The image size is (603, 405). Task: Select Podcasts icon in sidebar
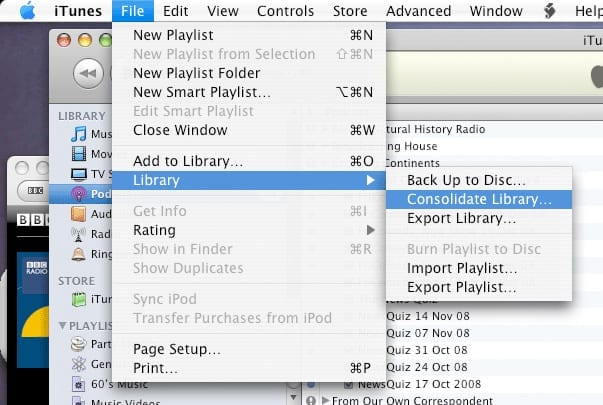[79, 193]
